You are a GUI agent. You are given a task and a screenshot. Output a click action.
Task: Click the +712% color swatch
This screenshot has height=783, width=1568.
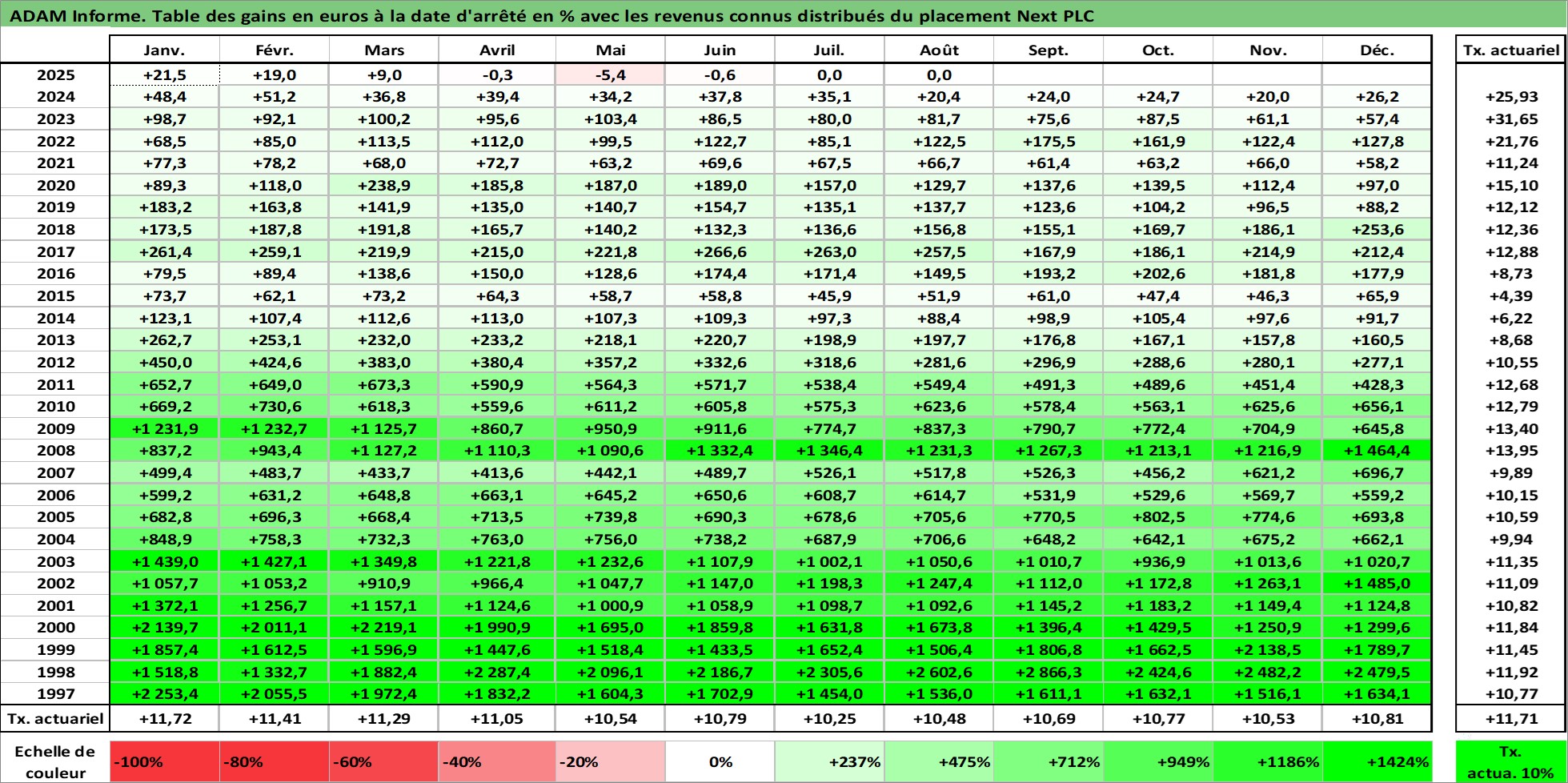(1049, 762)
